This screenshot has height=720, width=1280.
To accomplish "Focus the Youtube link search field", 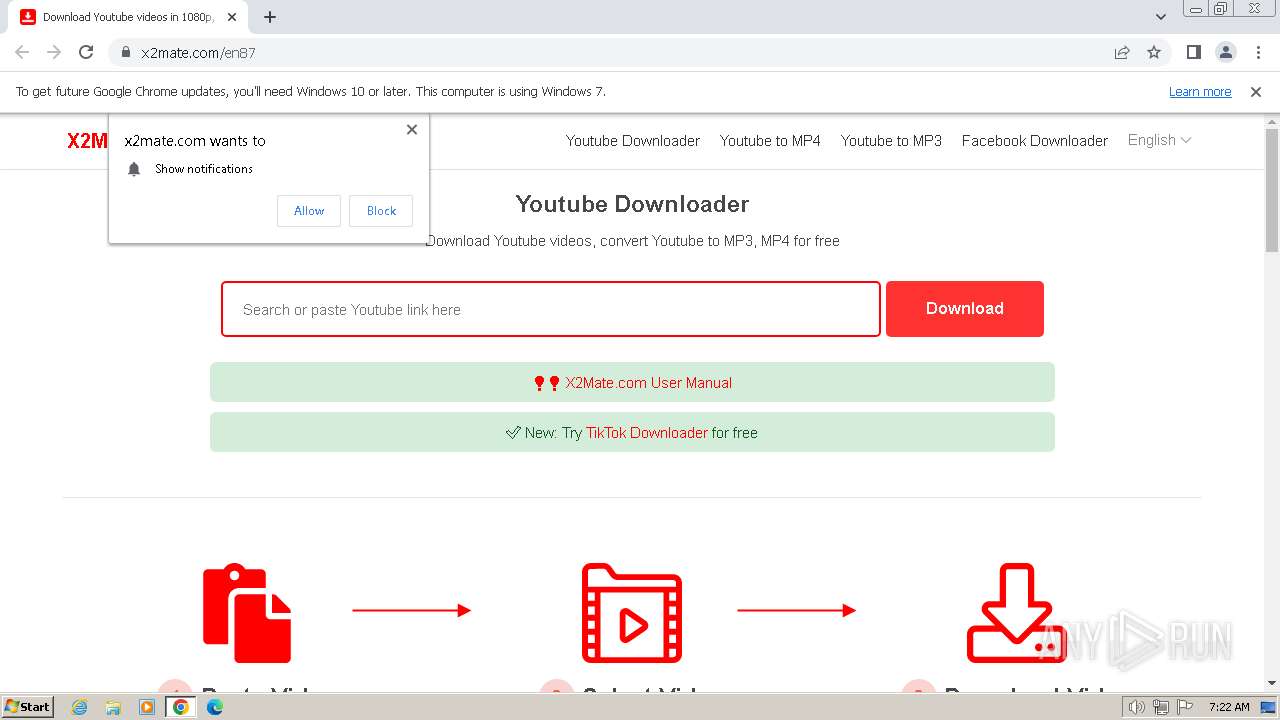I will pyautogui.click(x=551, y=309).
